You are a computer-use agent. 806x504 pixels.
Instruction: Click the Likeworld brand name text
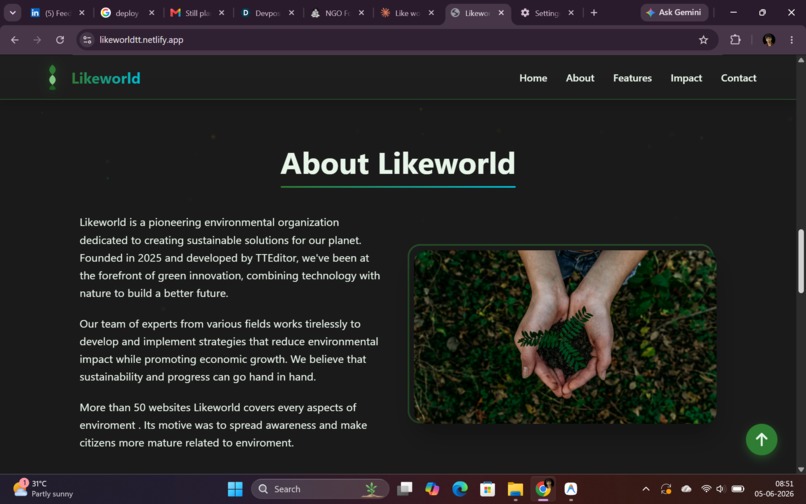click(x=106, y=78)
